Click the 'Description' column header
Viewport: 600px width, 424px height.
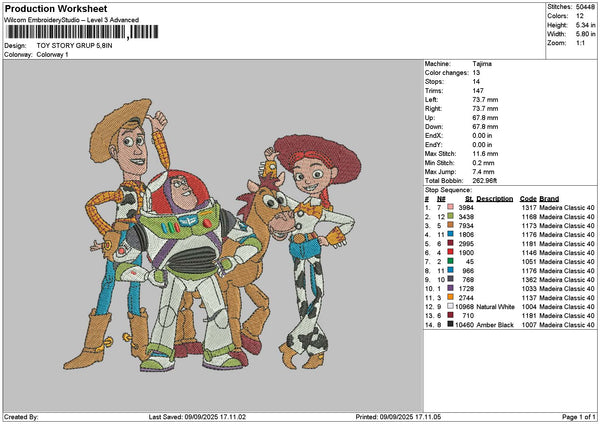[495, 199]
